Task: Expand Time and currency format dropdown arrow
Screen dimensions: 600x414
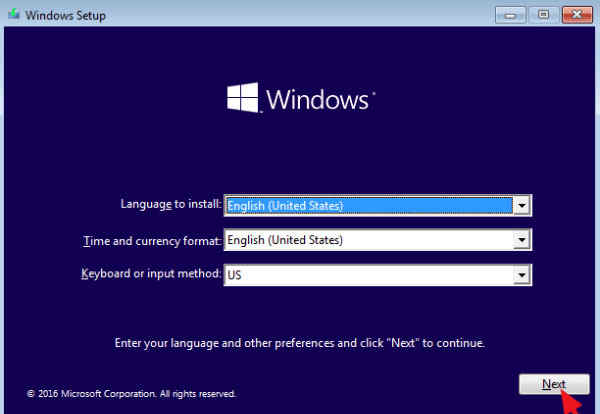Action: tap(522, 240)
